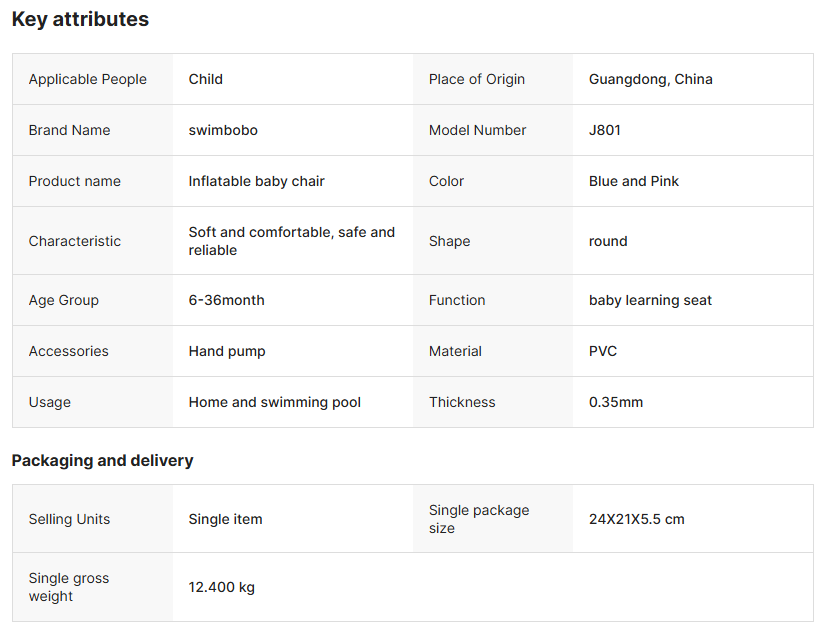The height and width of the screenshot is (640, 823).
Task: Click the 6-36month age group value
Action: (x=226, y=300)
